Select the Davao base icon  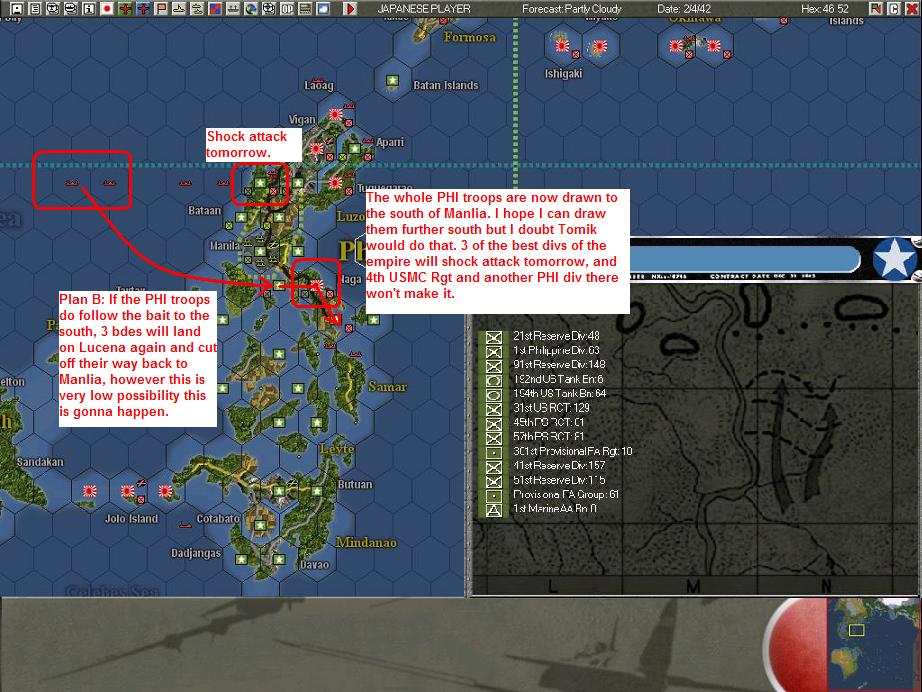(x=279, y=559)
